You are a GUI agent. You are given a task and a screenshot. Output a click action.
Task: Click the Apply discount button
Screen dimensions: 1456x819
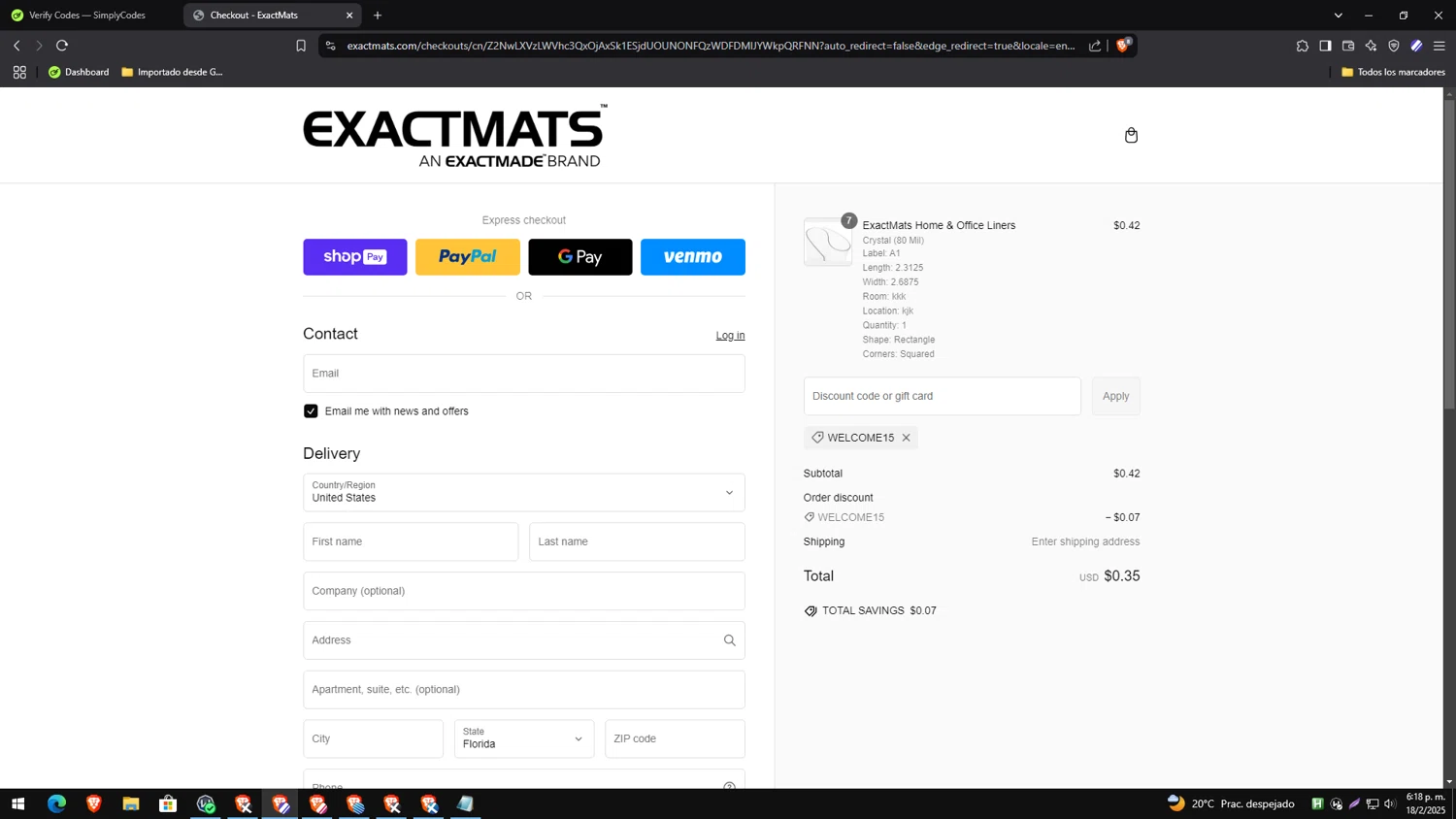point(1116,396)
